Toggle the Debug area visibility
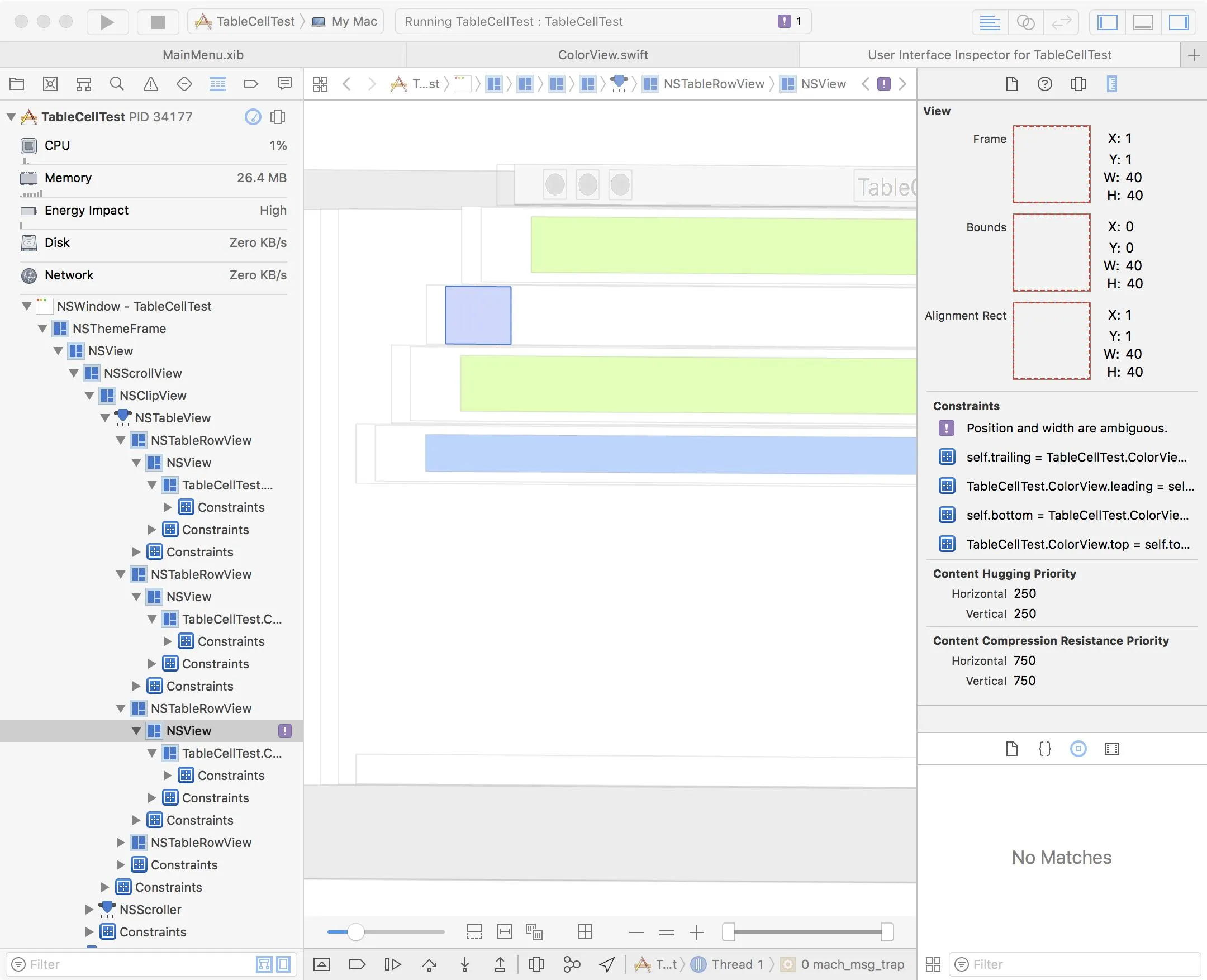1207x980 pixels. [x=1143, y=22]
